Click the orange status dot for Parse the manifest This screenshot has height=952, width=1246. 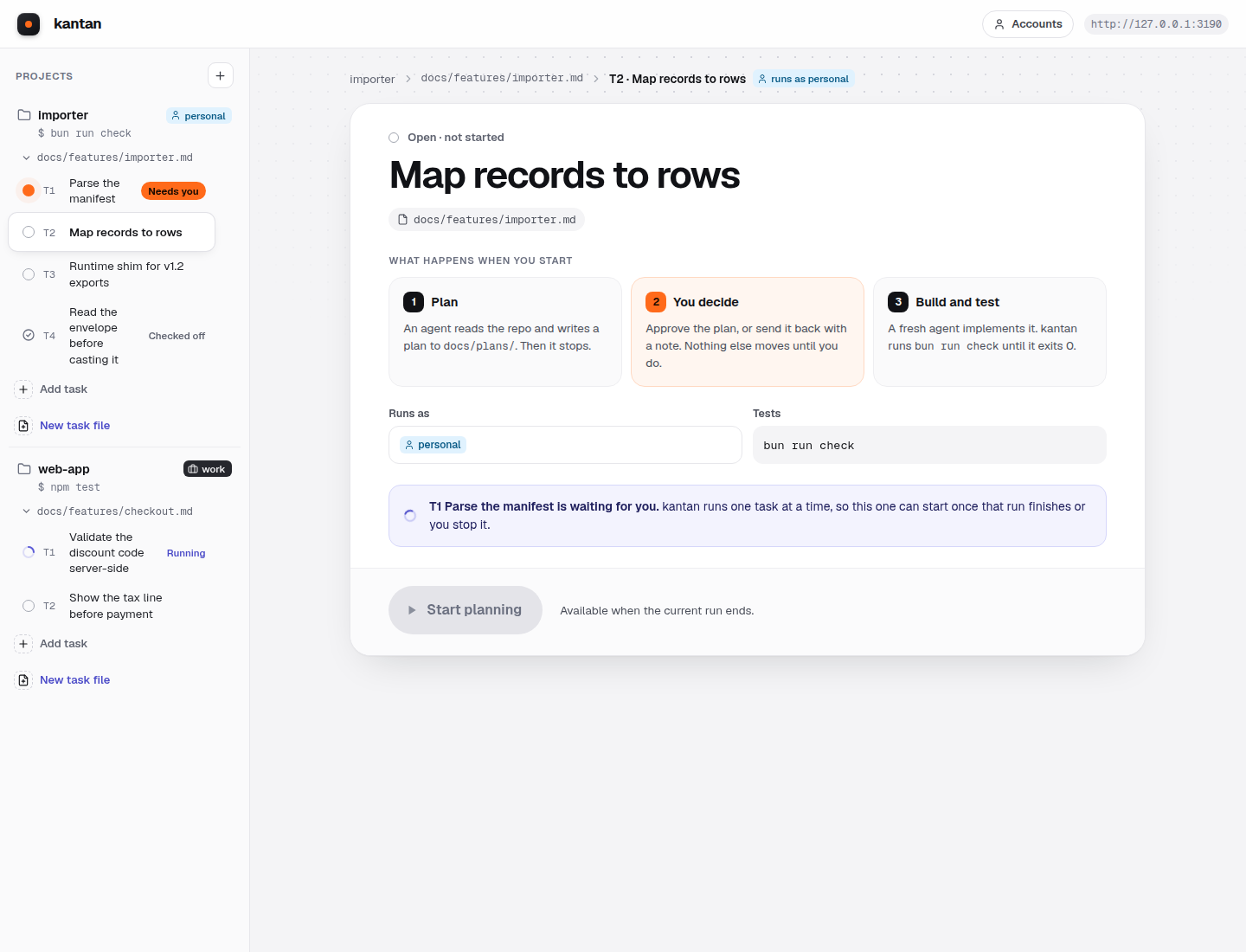click(29, 190)
